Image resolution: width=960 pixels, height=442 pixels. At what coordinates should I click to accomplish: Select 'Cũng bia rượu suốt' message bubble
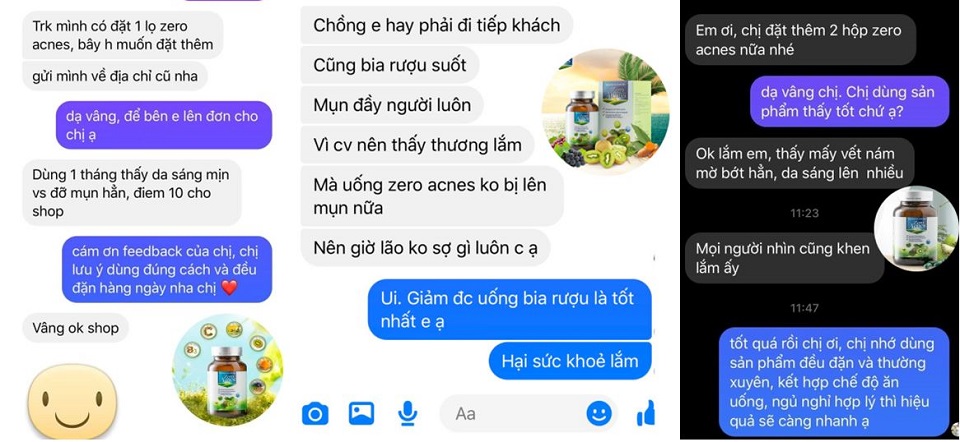pyautogui.click(x=389, y=66)
